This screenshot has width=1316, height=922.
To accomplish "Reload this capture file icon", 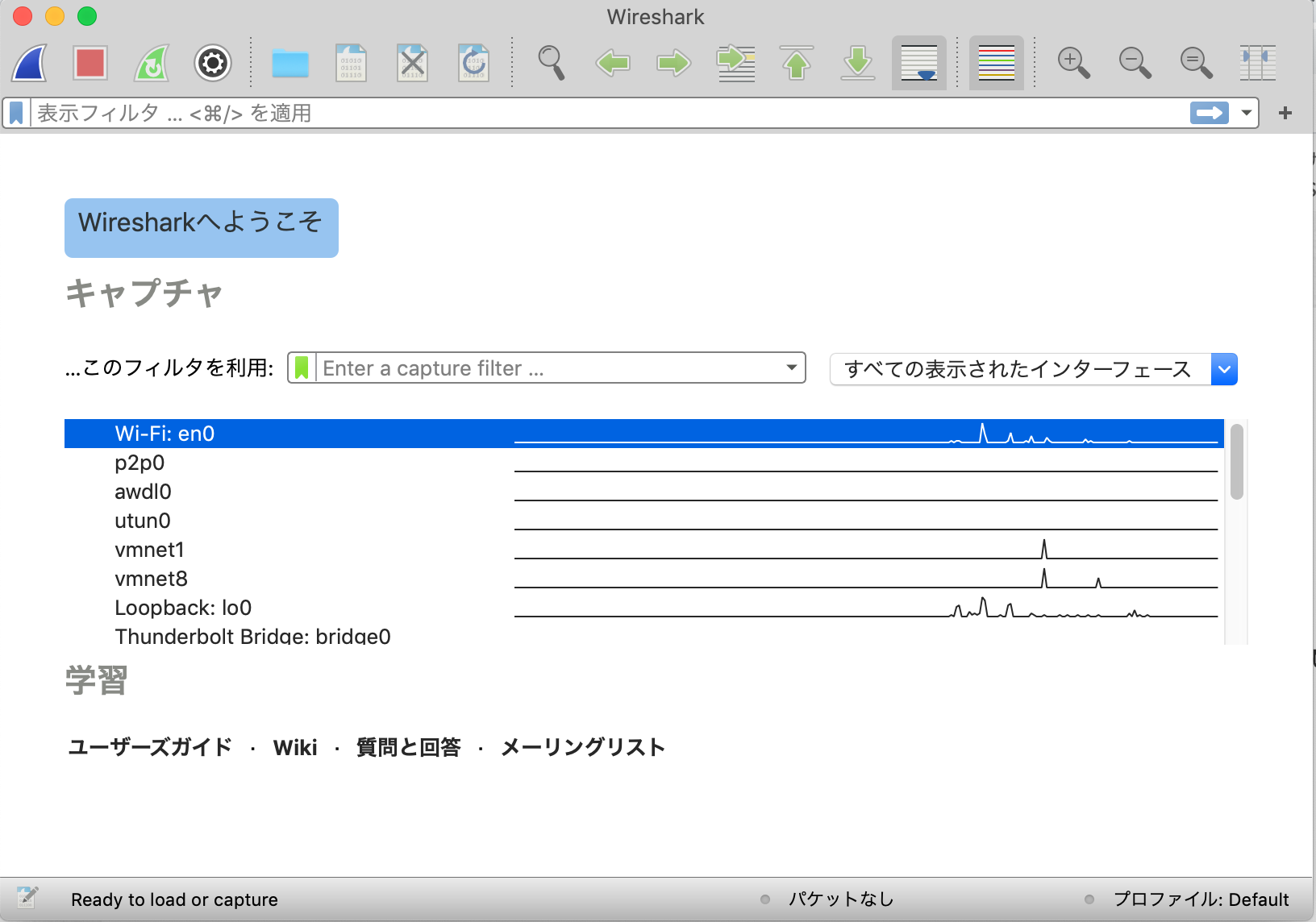I will coord(473,63).
